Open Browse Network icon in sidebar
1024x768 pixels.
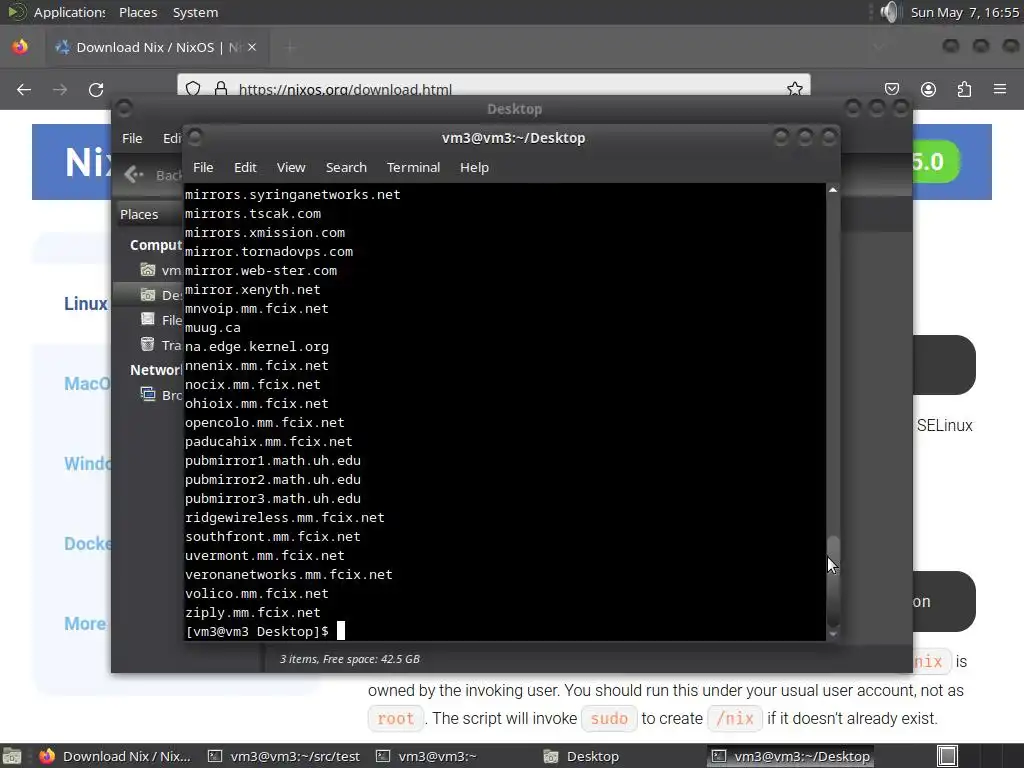point(148,394)
